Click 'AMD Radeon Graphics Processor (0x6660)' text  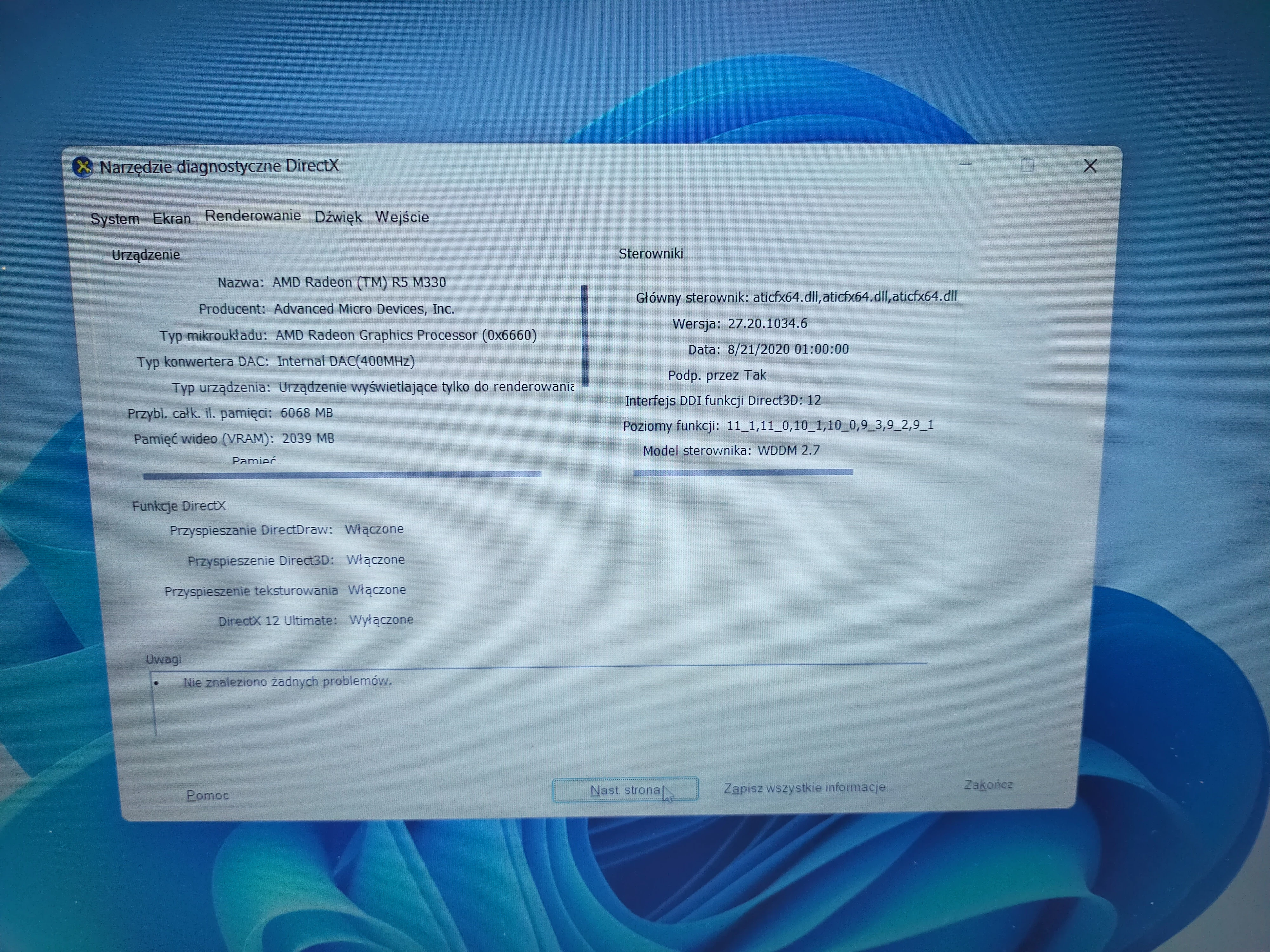(406, 335)
